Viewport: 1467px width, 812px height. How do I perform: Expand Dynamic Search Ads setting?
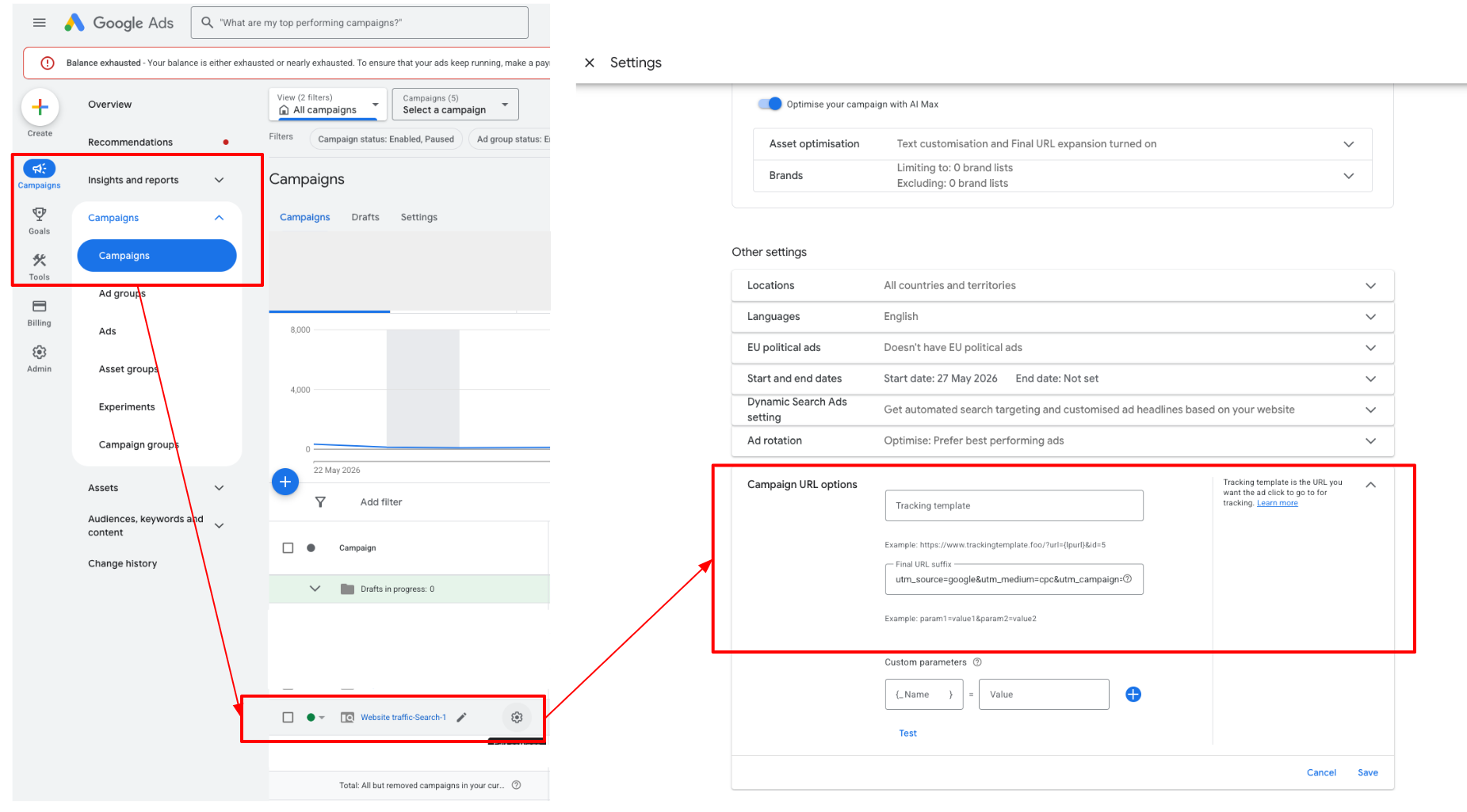click(1371, 410)
